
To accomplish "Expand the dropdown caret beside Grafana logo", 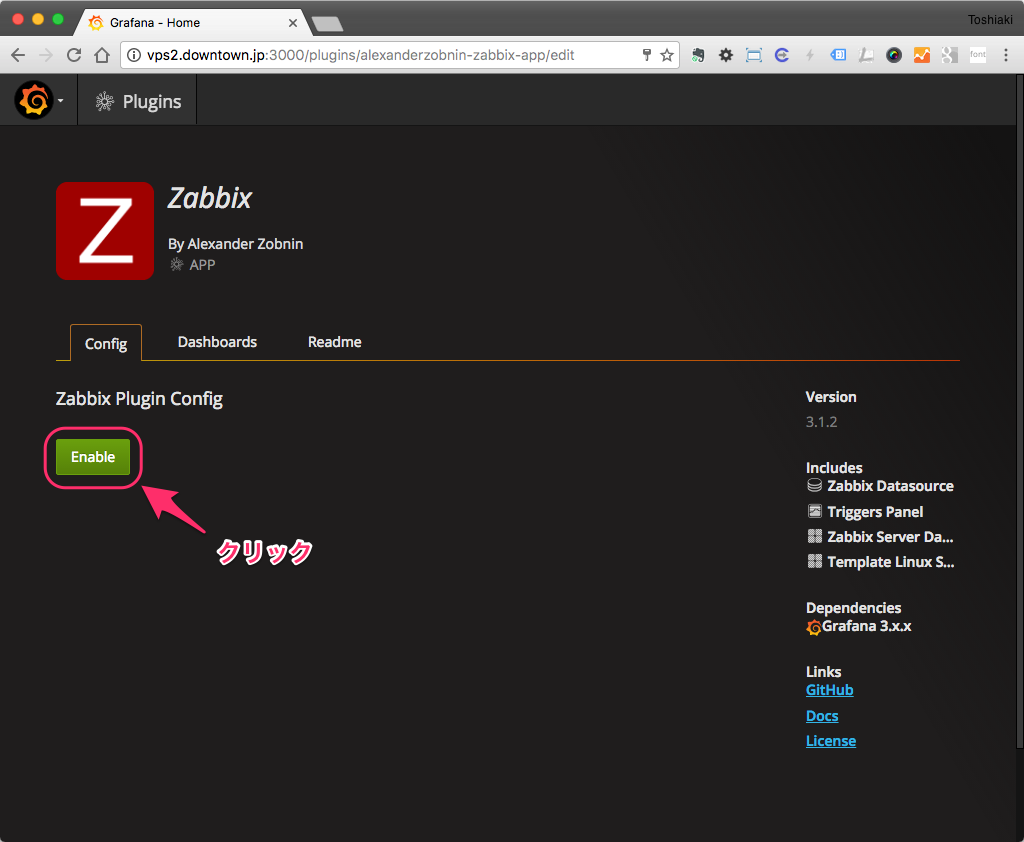I will (x=61, y=101).
